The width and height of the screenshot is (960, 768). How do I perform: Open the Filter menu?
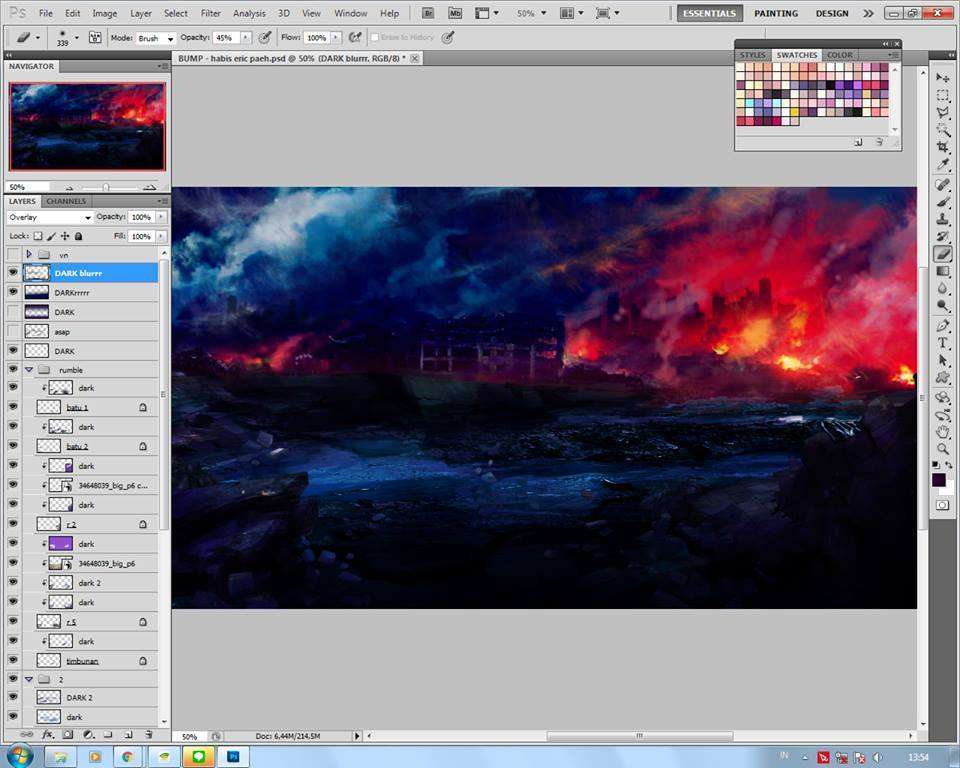(x=210, y=14)
